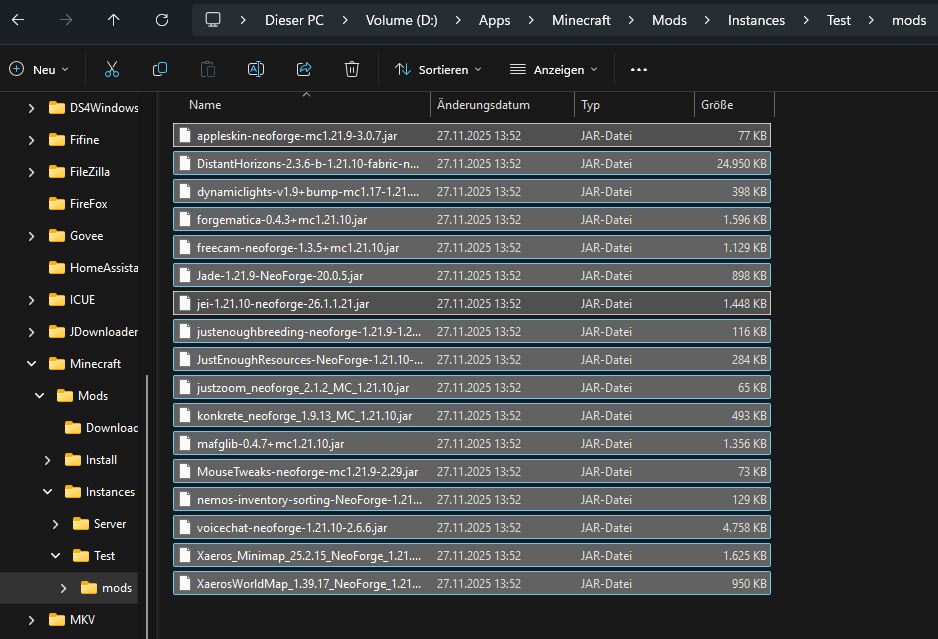Expand the DS4Windows folder node
Viewport: 938px width, 639px height.
point(32,108)
